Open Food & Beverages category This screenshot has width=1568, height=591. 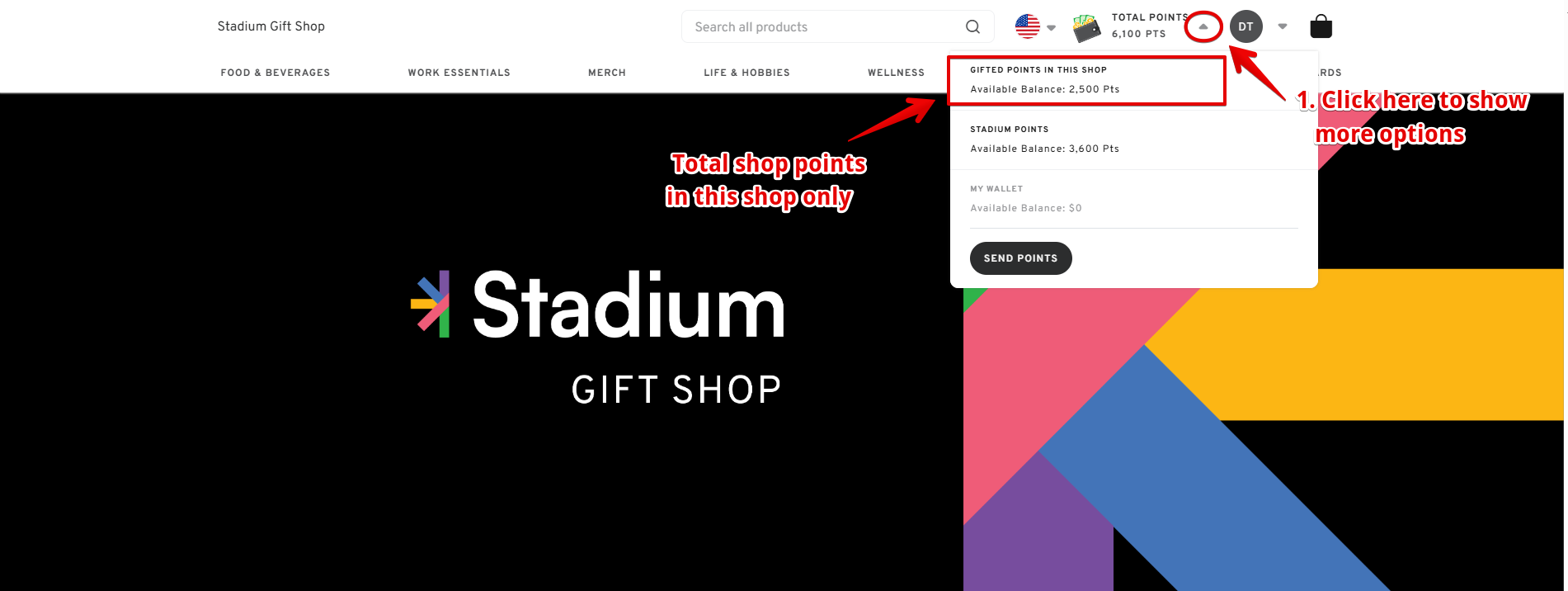(275, 73)
